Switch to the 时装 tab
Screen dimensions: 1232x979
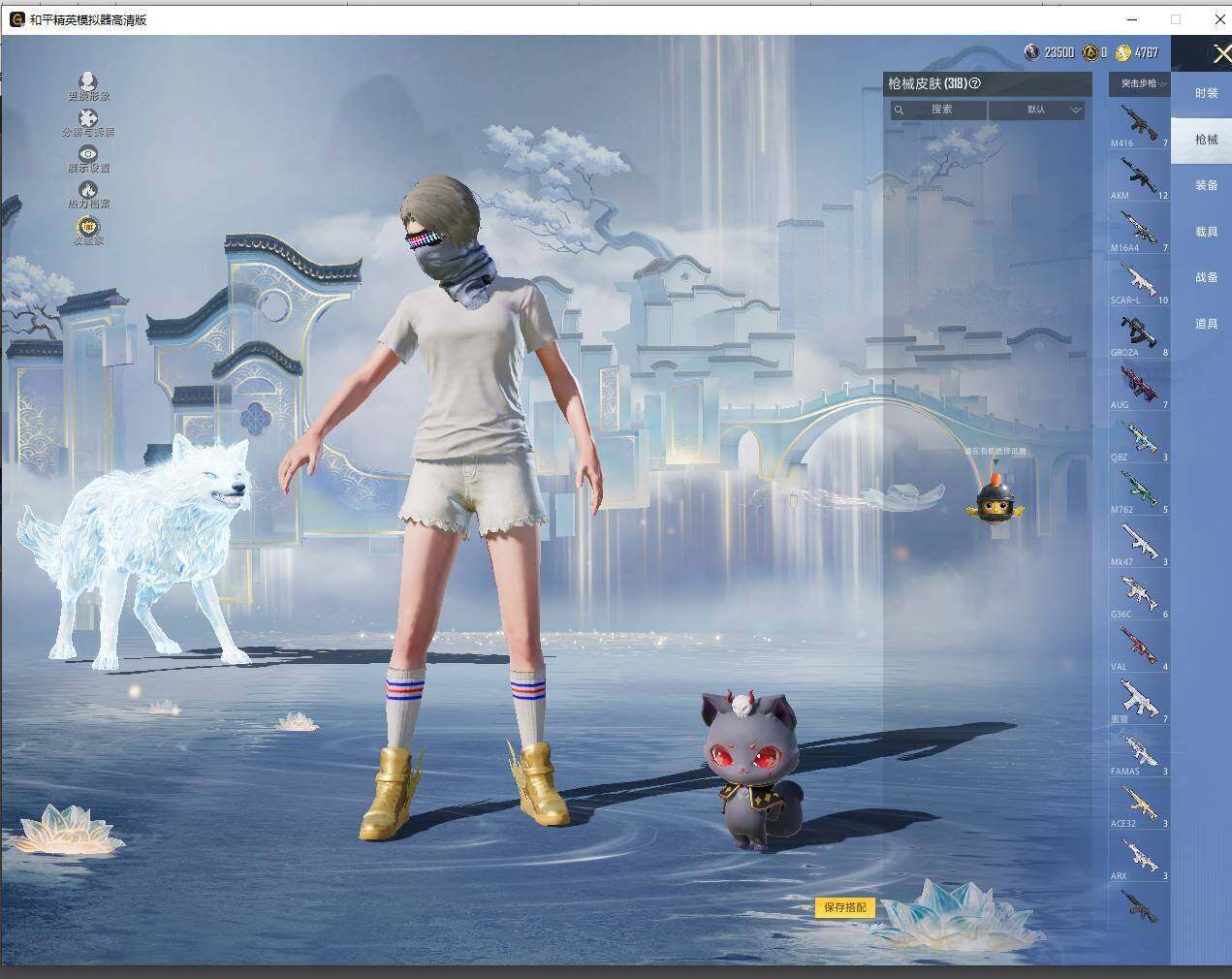1206,93
